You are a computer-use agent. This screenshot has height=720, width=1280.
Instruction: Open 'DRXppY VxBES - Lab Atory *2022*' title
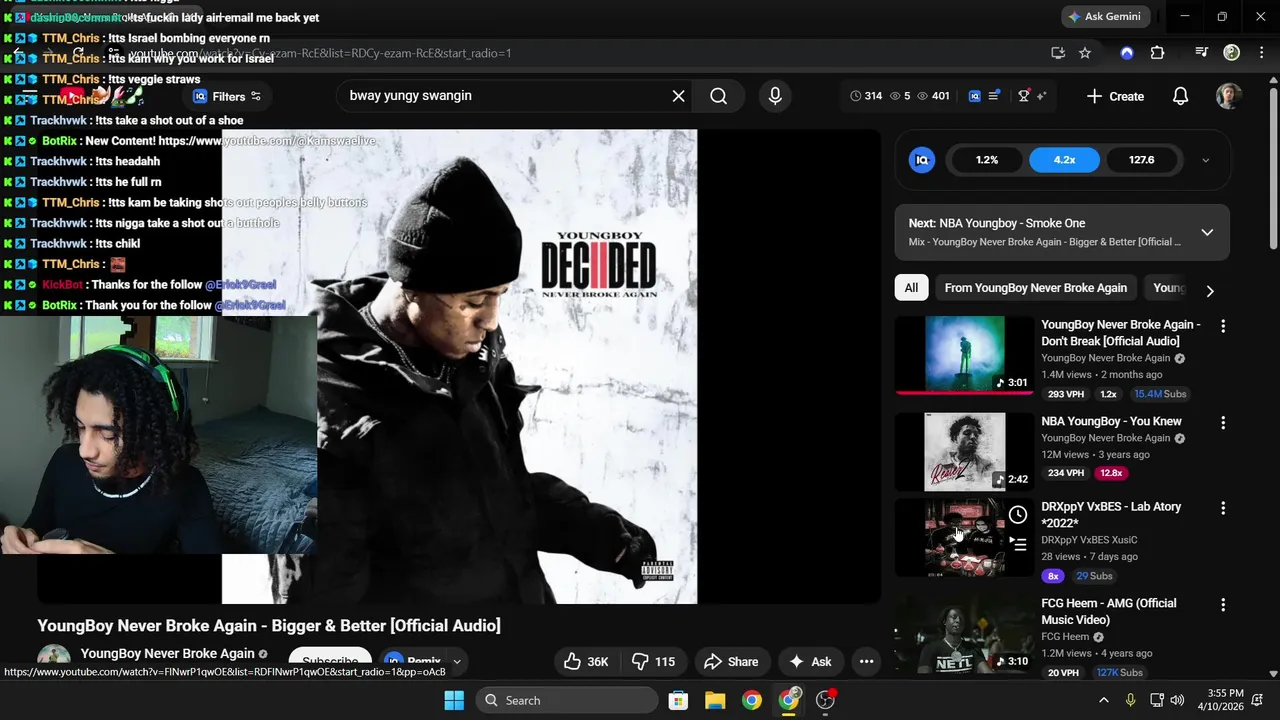[x=1111, y=514]
